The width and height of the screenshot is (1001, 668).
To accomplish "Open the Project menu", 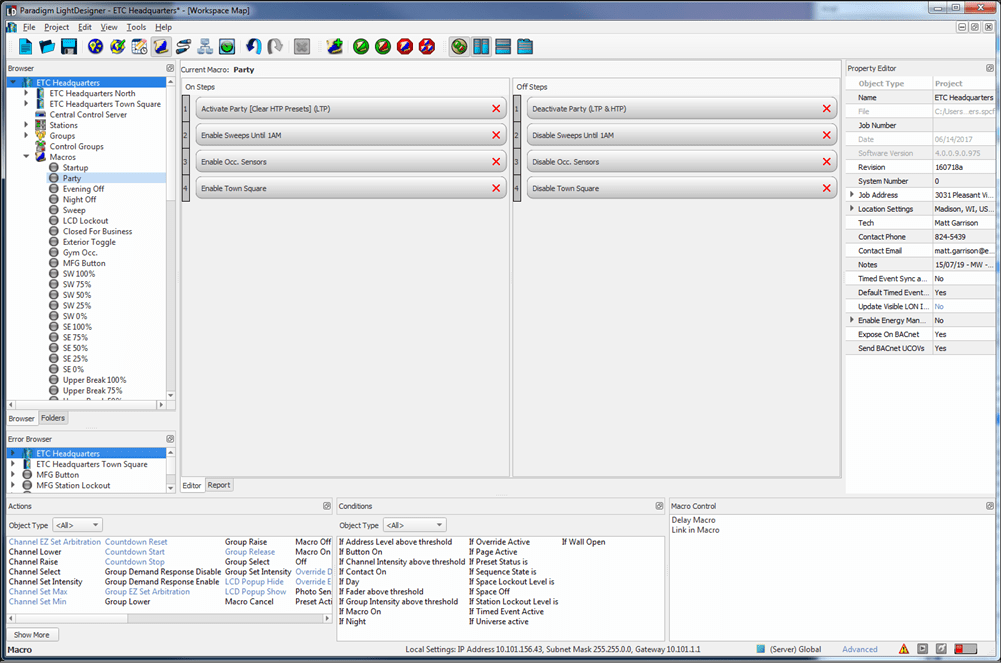I will tap(56, 27).
